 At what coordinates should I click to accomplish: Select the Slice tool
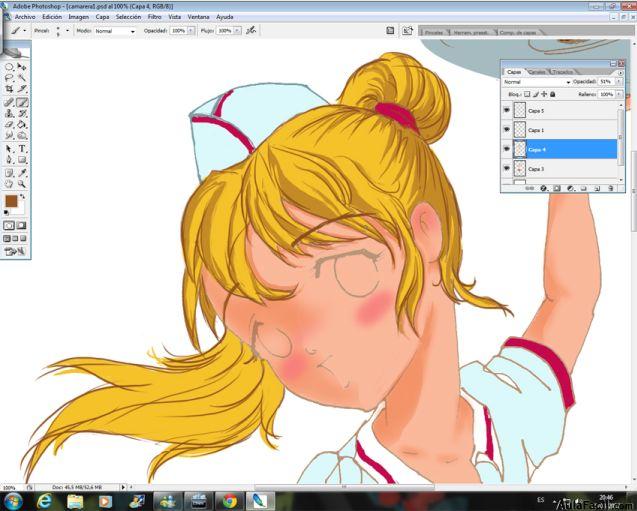click(x=22, y=89)
